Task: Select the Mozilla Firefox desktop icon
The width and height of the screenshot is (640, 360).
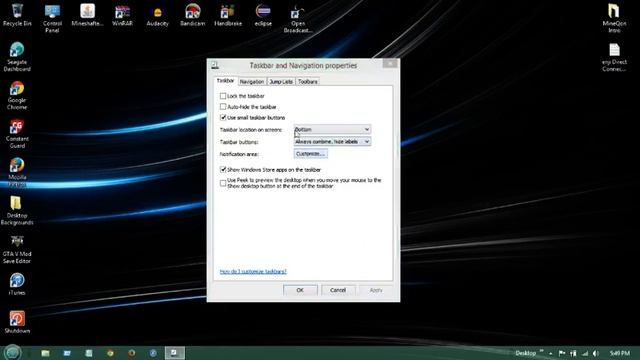Action: click(x=17, y=172)
